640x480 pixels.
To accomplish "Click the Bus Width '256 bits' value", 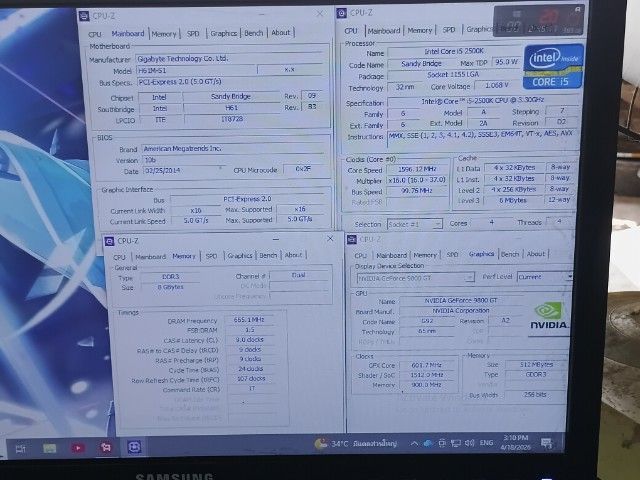I will click(x=535, y=395).
